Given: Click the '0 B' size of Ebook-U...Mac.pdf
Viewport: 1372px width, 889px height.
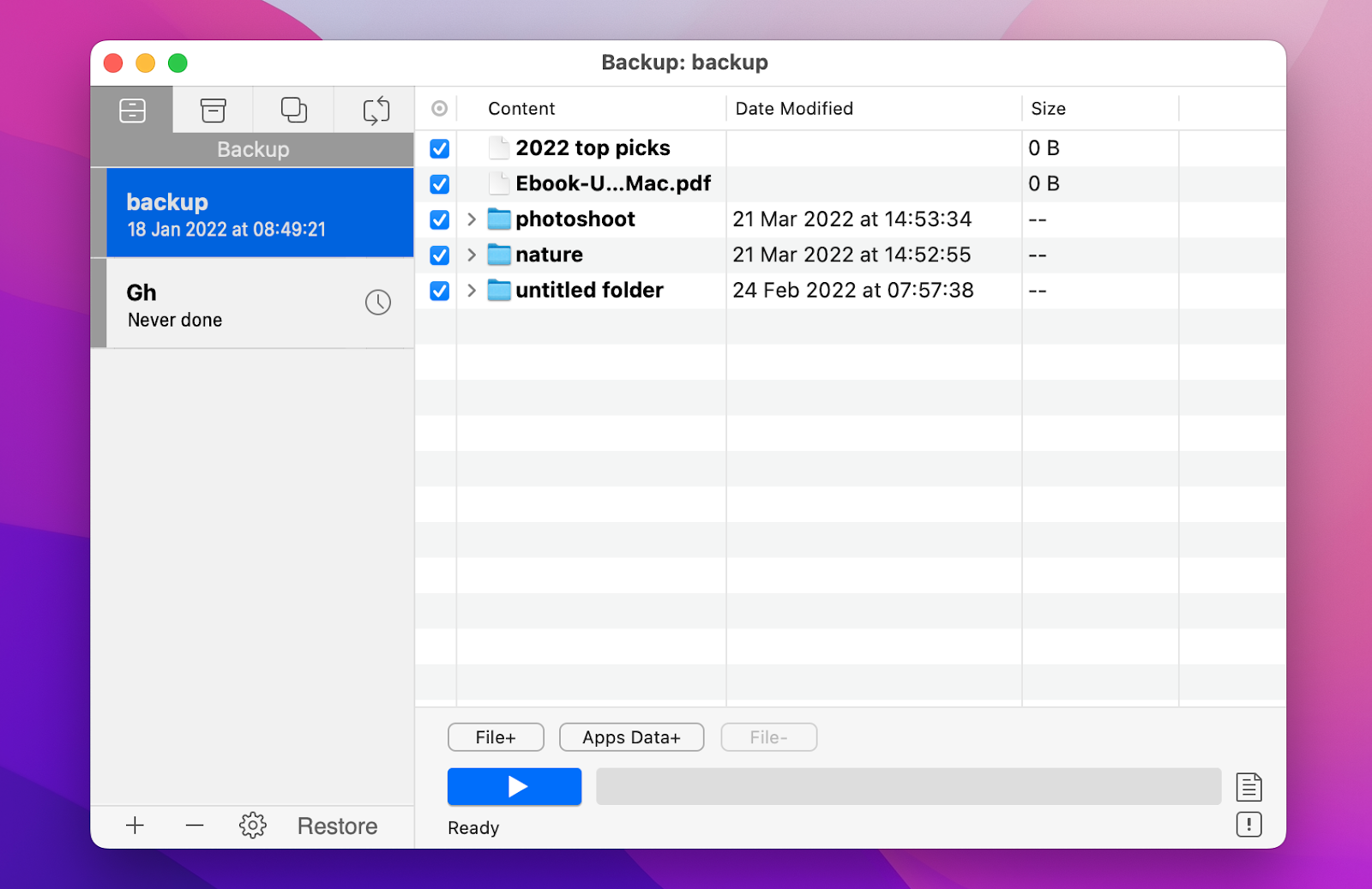Looking at the screenshot, I should point(1044,183).
